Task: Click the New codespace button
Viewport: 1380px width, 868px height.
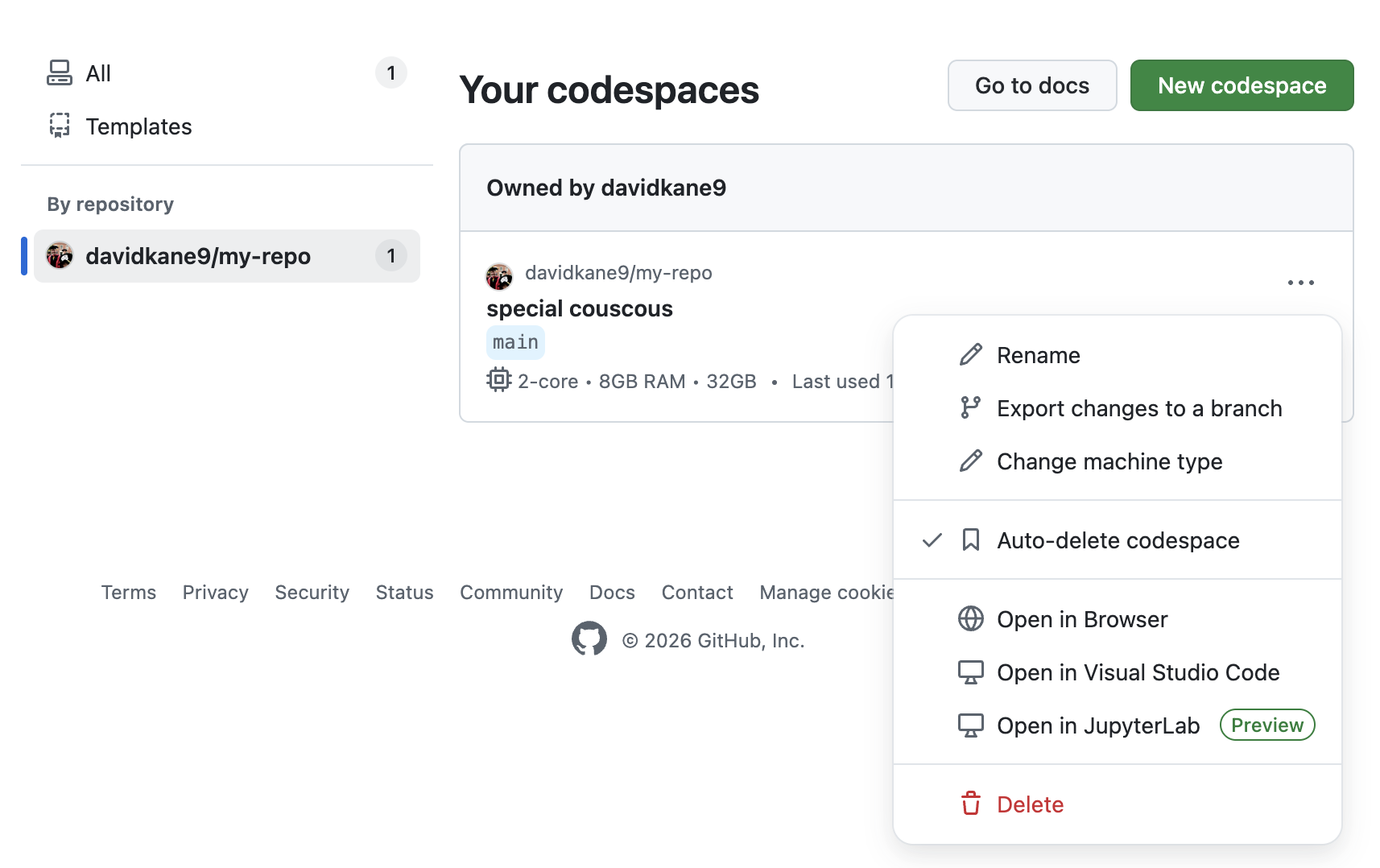Action: tap(1241, 85)
